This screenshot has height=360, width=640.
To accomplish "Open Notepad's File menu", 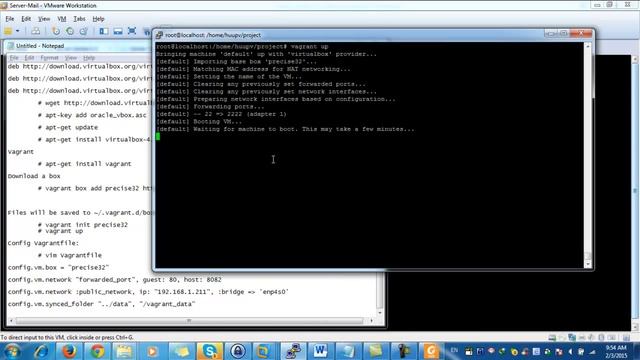I will [x=14, y=58].
